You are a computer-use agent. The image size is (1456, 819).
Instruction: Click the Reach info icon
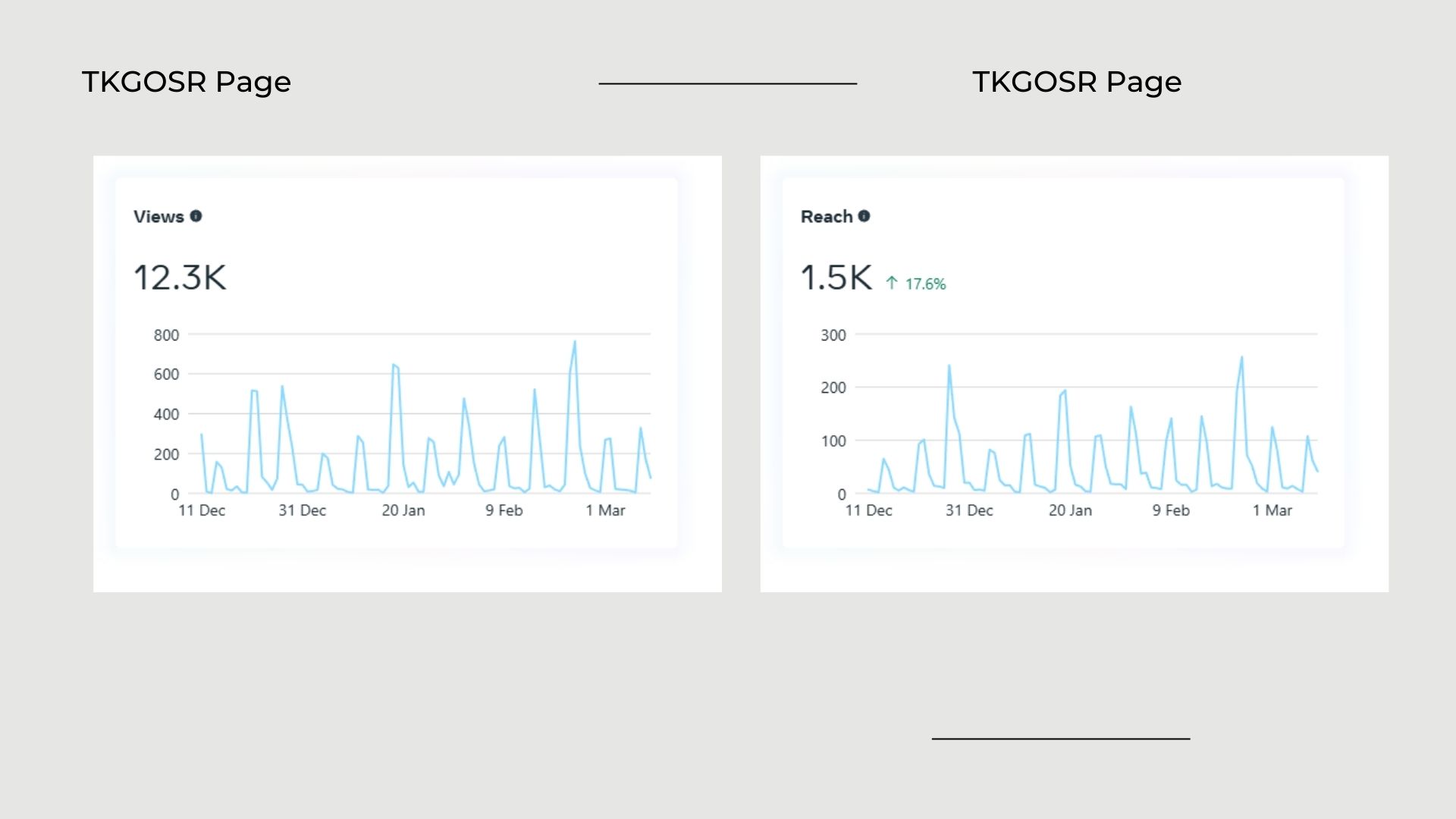(864, 216)
